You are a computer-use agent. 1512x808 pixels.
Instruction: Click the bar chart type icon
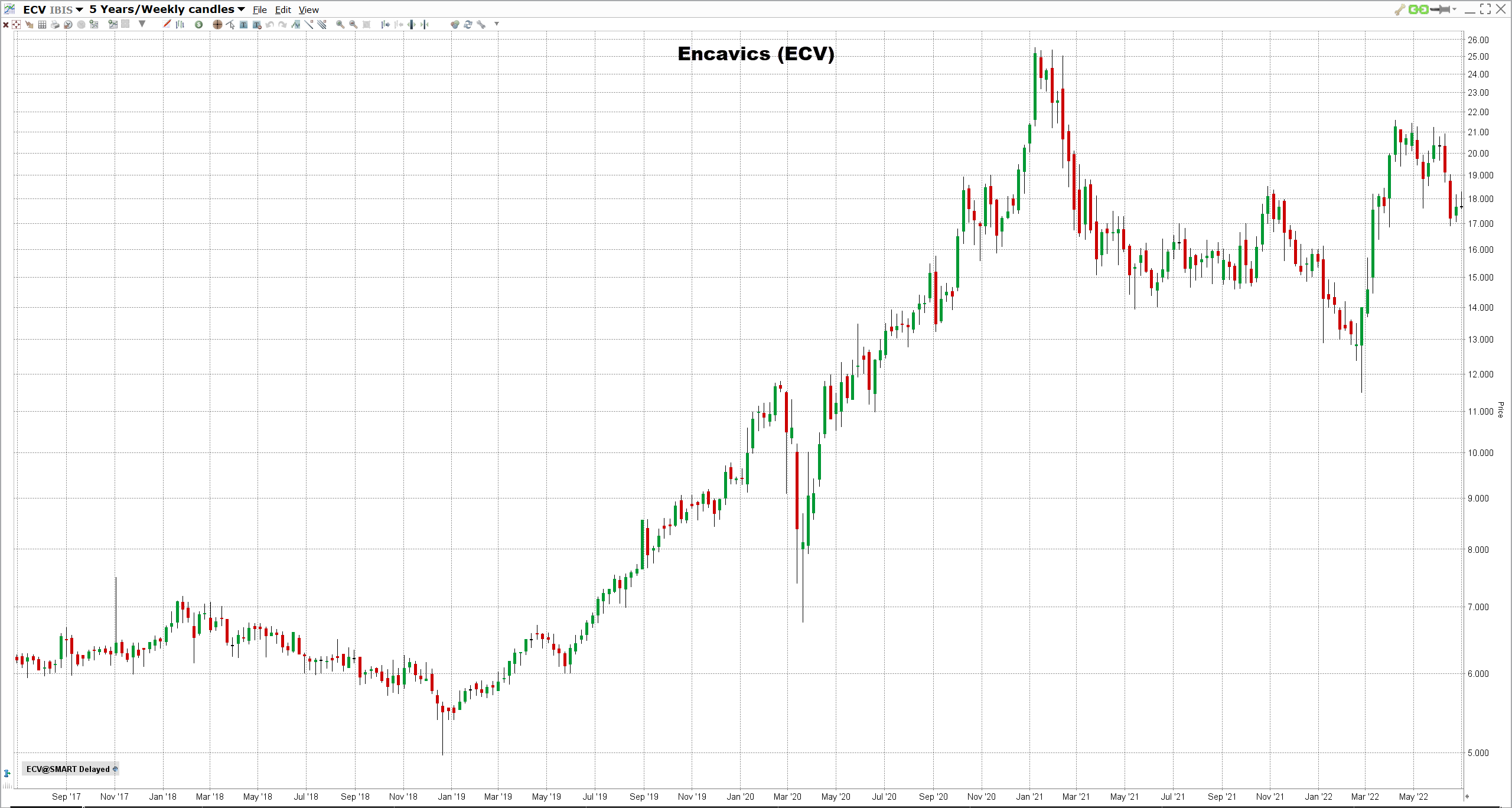[x=180, y=24]
